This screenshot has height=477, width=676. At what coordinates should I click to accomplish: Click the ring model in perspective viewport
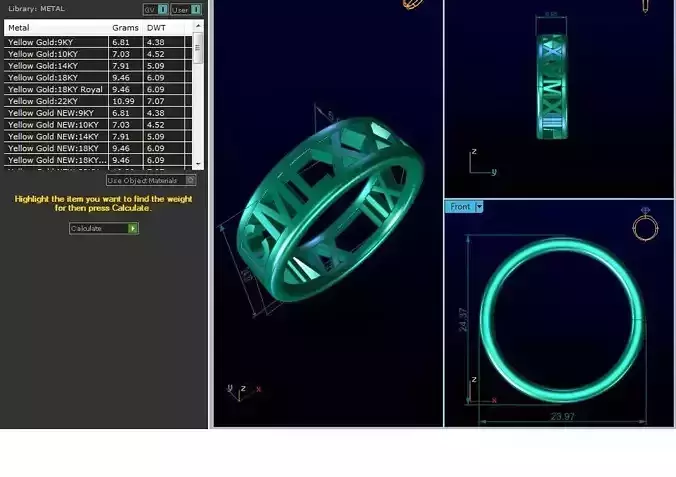(x=330, y=209)
